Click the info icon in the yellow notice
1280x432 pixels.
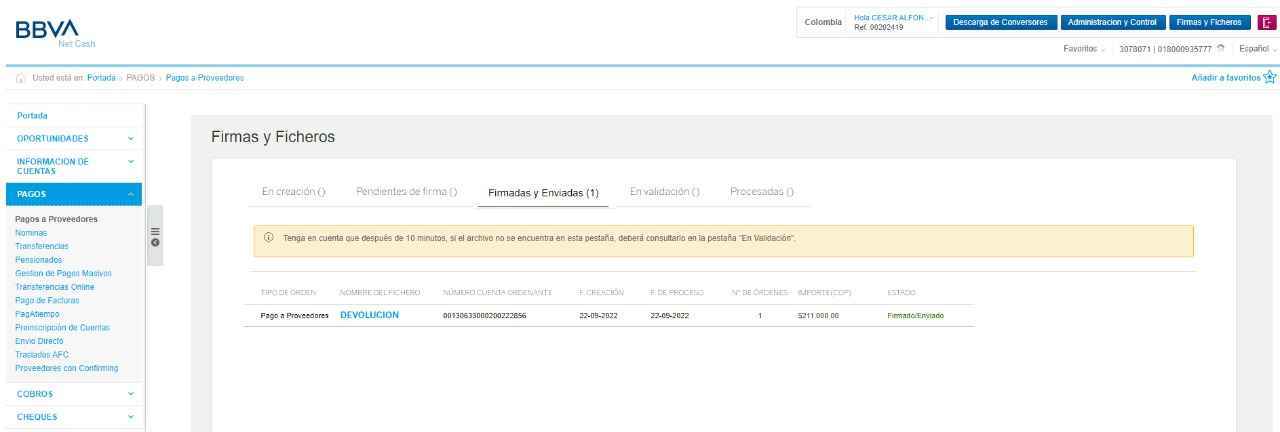tap(268, 237)
